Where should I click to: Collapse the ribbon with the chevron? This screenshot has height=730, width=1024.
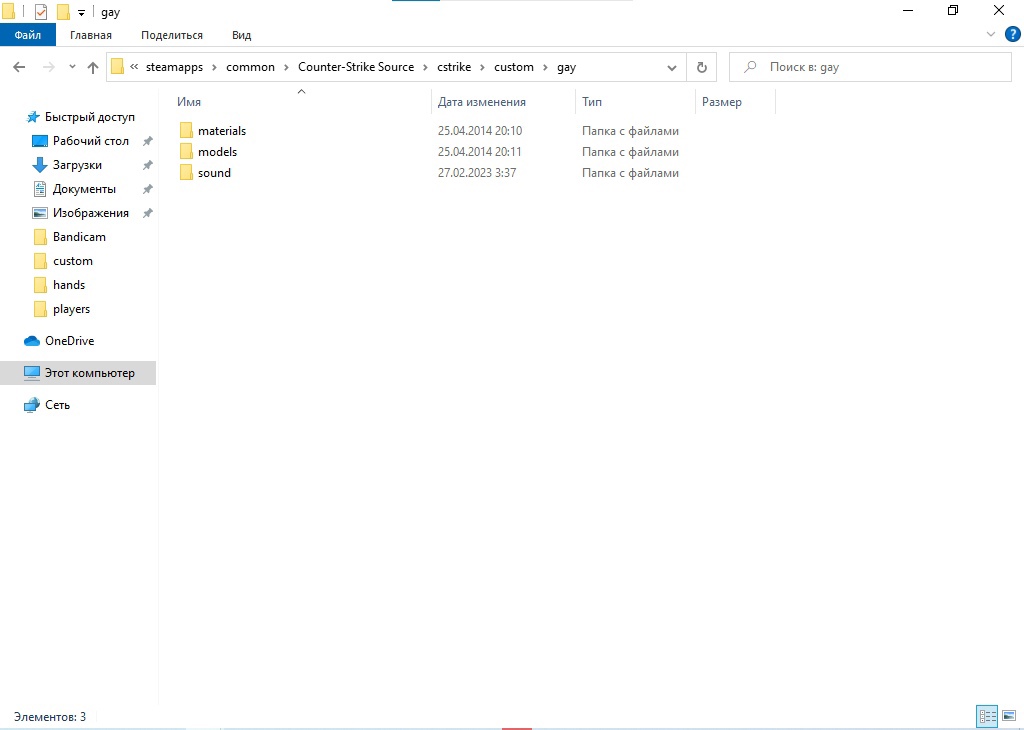point(991,35)
